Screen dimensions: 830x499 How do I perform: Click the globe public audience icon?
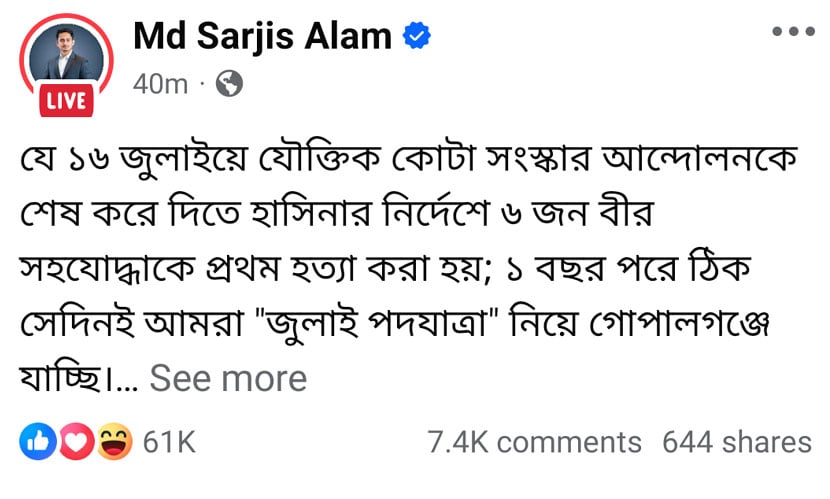[229, 84]
